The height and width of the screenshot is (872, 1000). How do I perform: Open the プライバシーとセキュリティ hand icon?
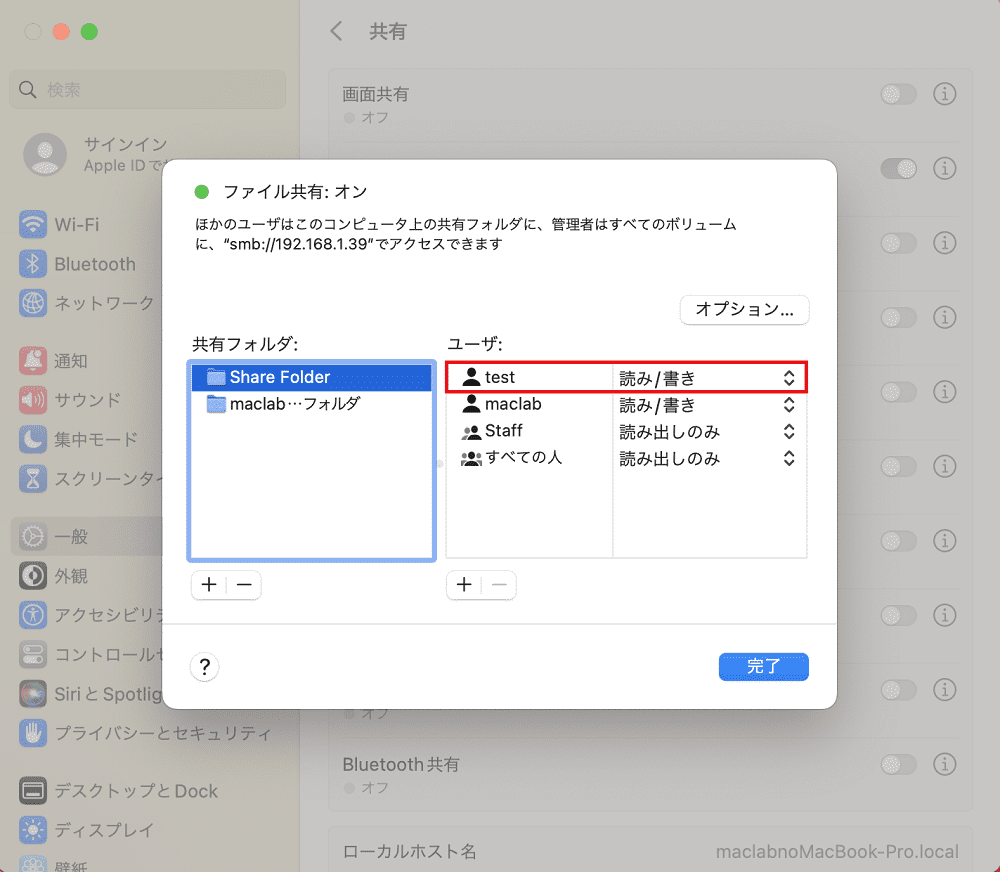pyautogui.click(x=33, y=733)
